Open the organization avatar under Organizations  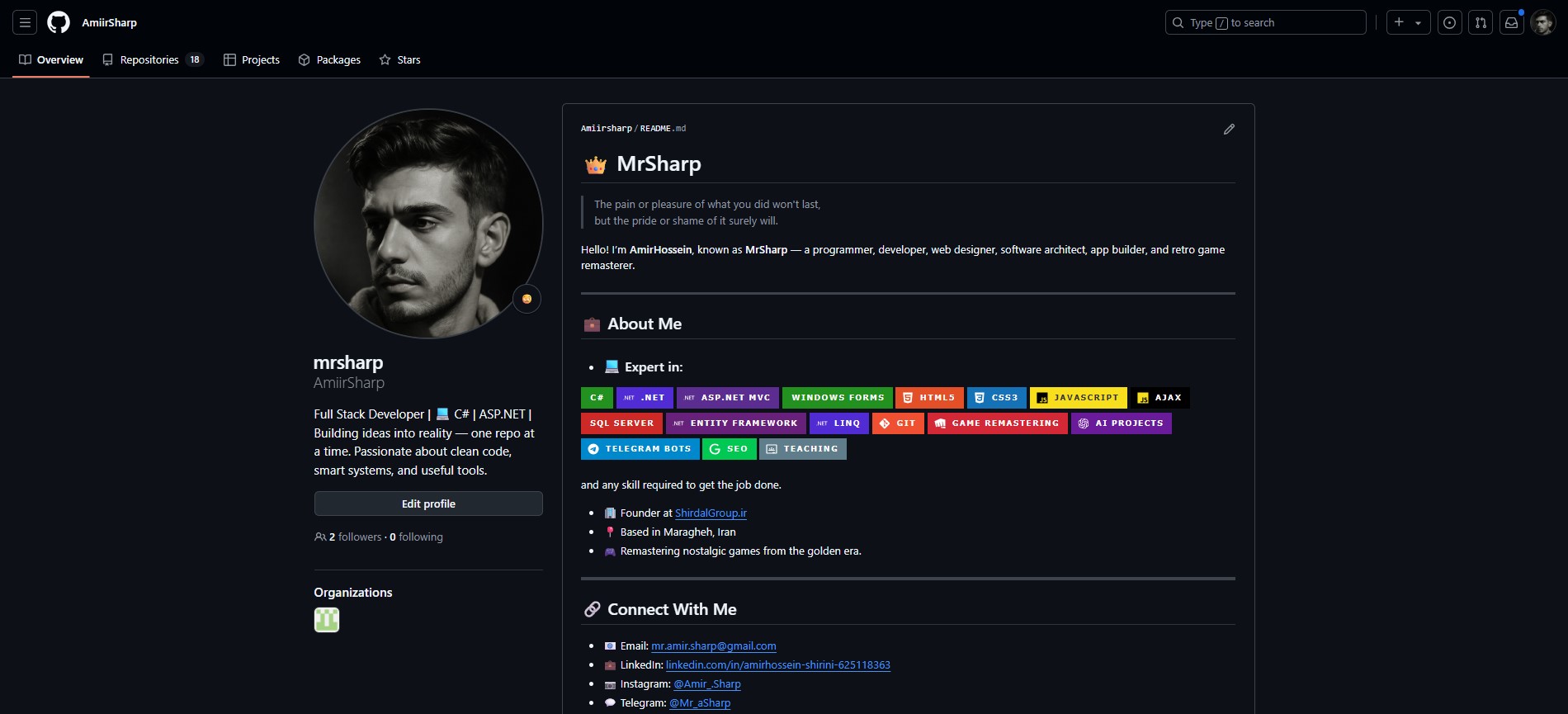pyautogui.click(x=327, y=620)
